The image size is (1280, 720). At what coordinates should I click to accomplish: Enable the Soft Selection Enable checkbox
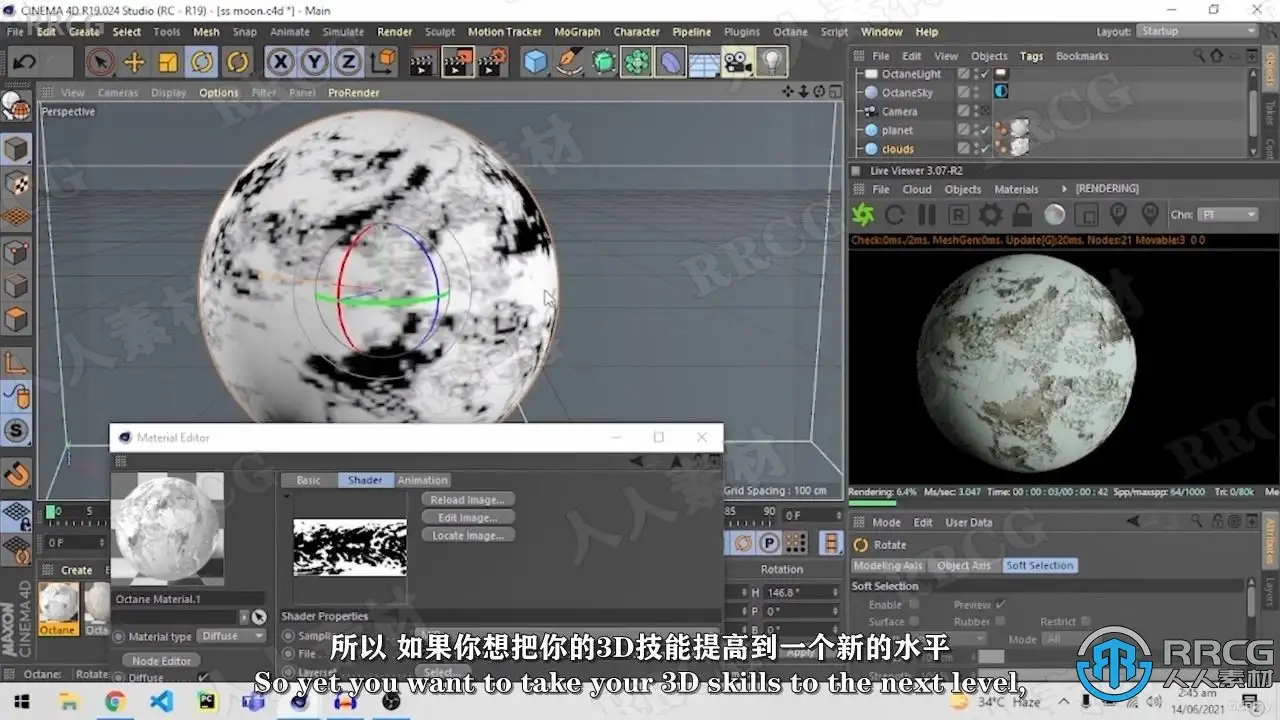click(x=914, y=604)
